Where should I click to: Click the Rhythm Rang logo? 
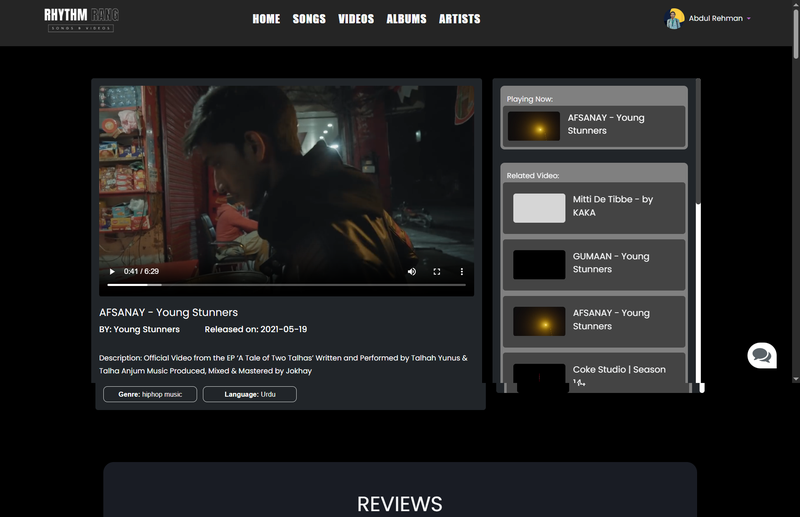(x=82, y=20)
